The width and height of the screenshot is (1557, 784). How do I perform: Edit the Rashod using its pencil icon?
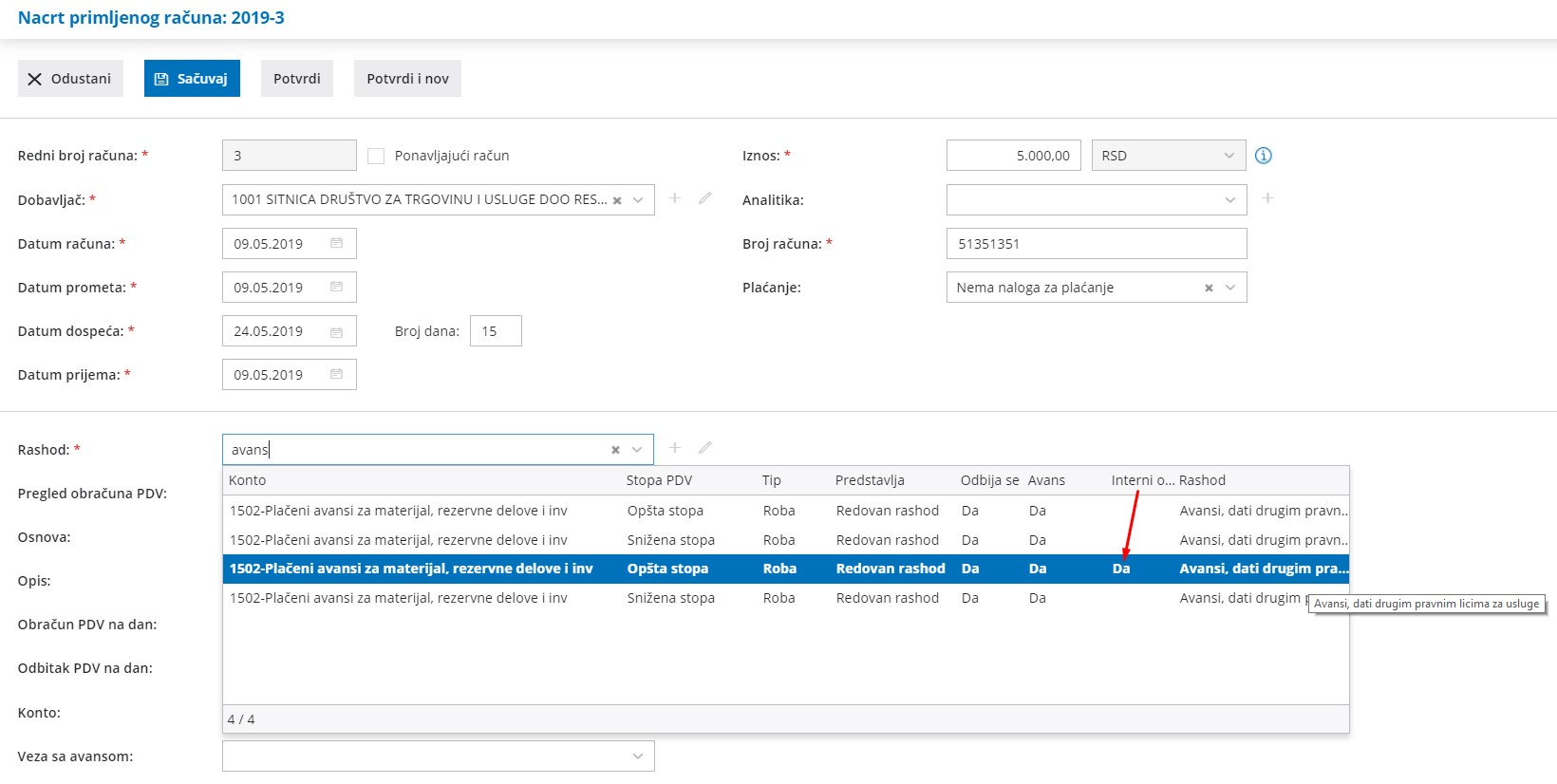[705, 448]
